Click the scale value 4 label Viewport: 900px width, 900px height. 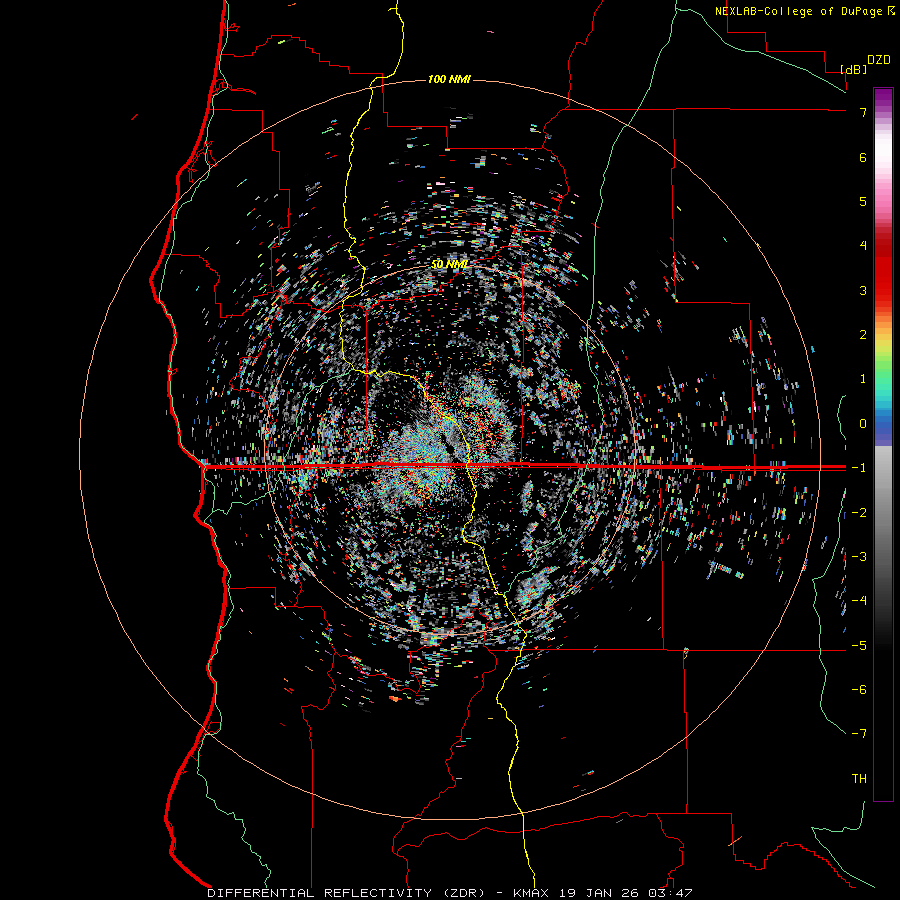pyautogui.click(x=863, y=246)
